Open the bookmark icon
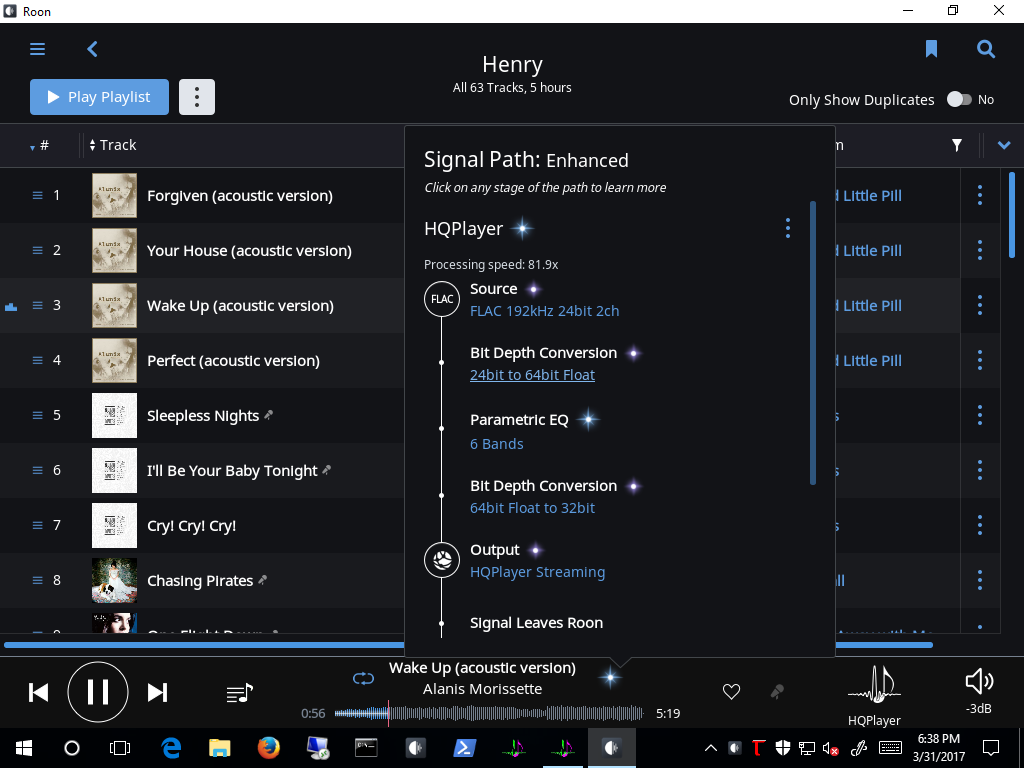Image resolution: width=1024 pixels, height=768 pixels. pos(931,49)
